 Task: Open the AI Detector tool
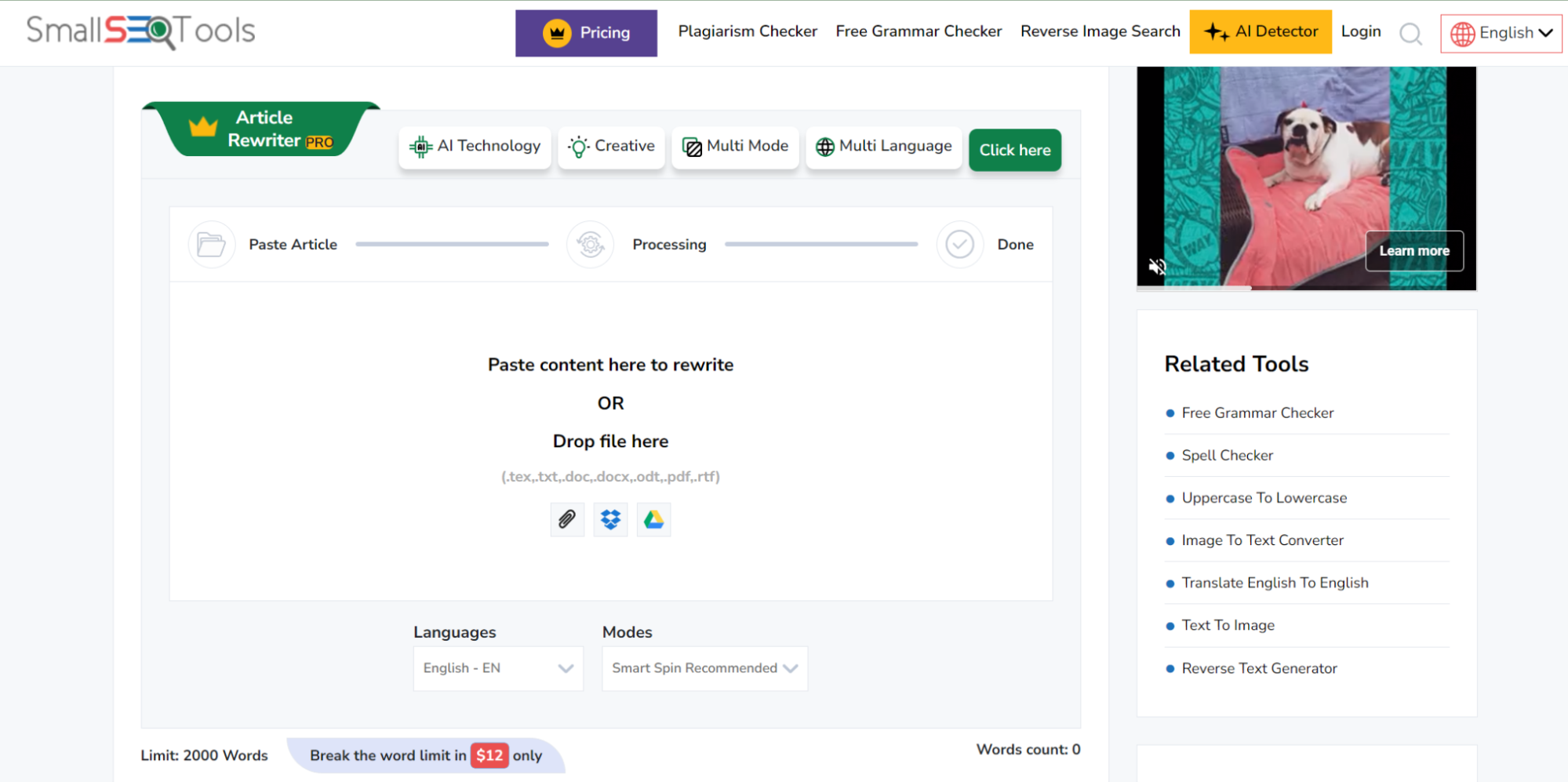point(1261,32)
